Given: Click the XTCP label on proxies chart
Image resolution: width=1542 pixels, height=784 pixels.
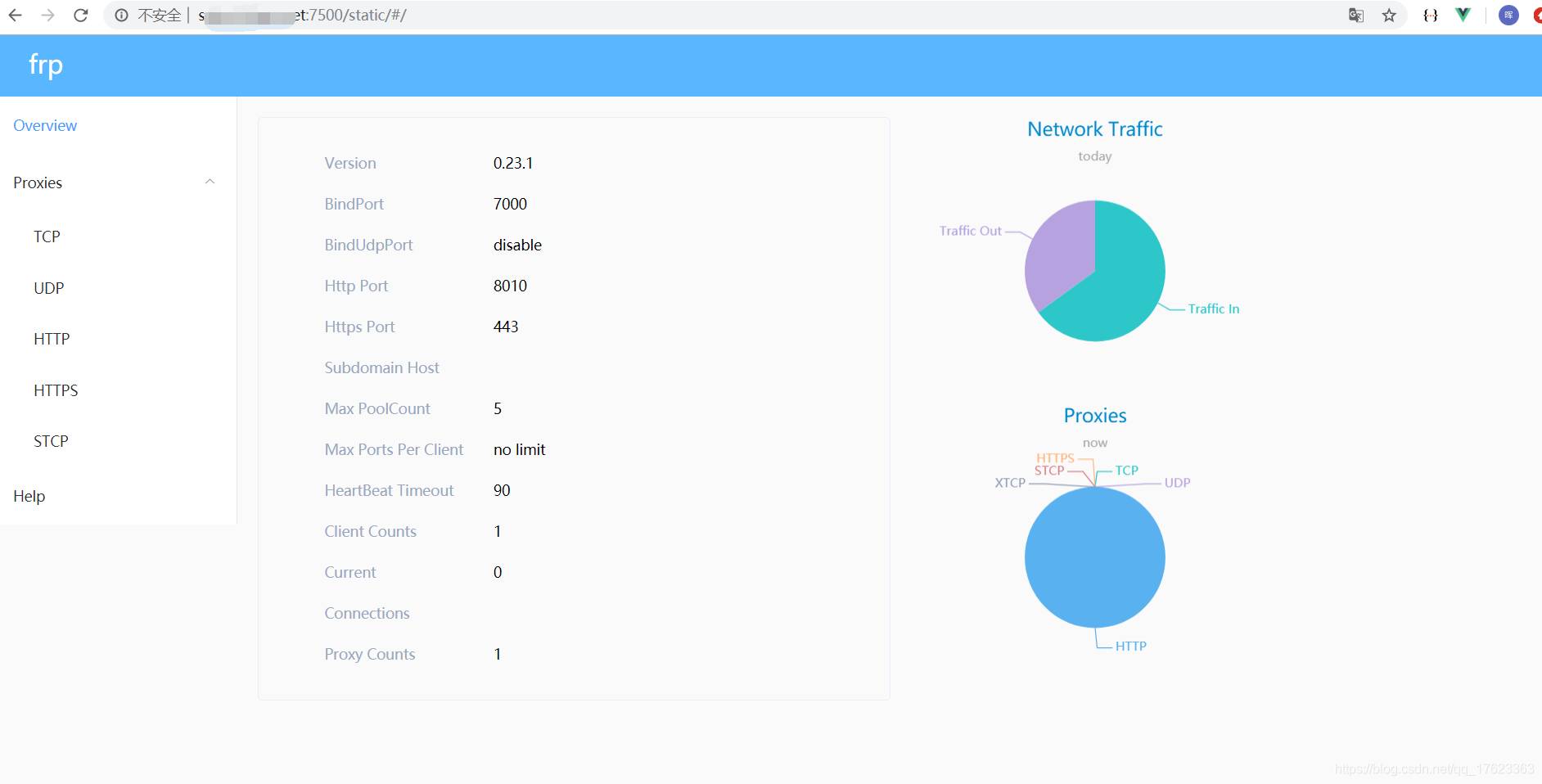Looking at the screenshot, I should pyautogui.click(x=1010, y=483).
